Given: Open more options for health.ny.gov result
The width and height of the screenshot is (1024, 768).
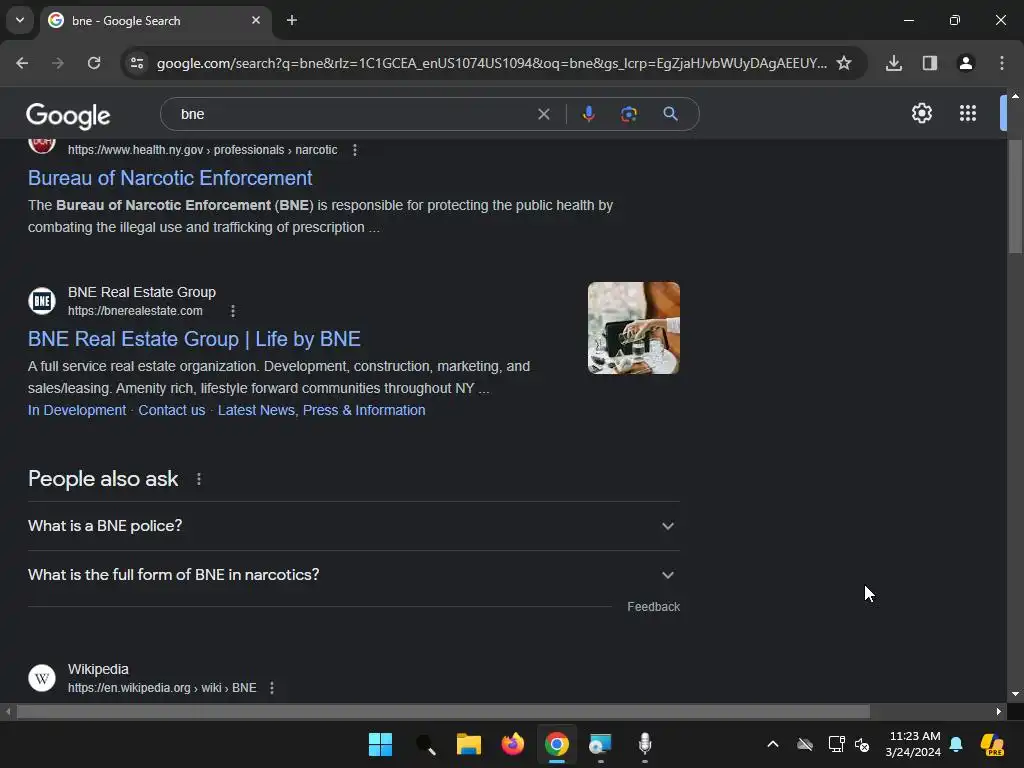Looking at the screenshot, I should 355,150.
